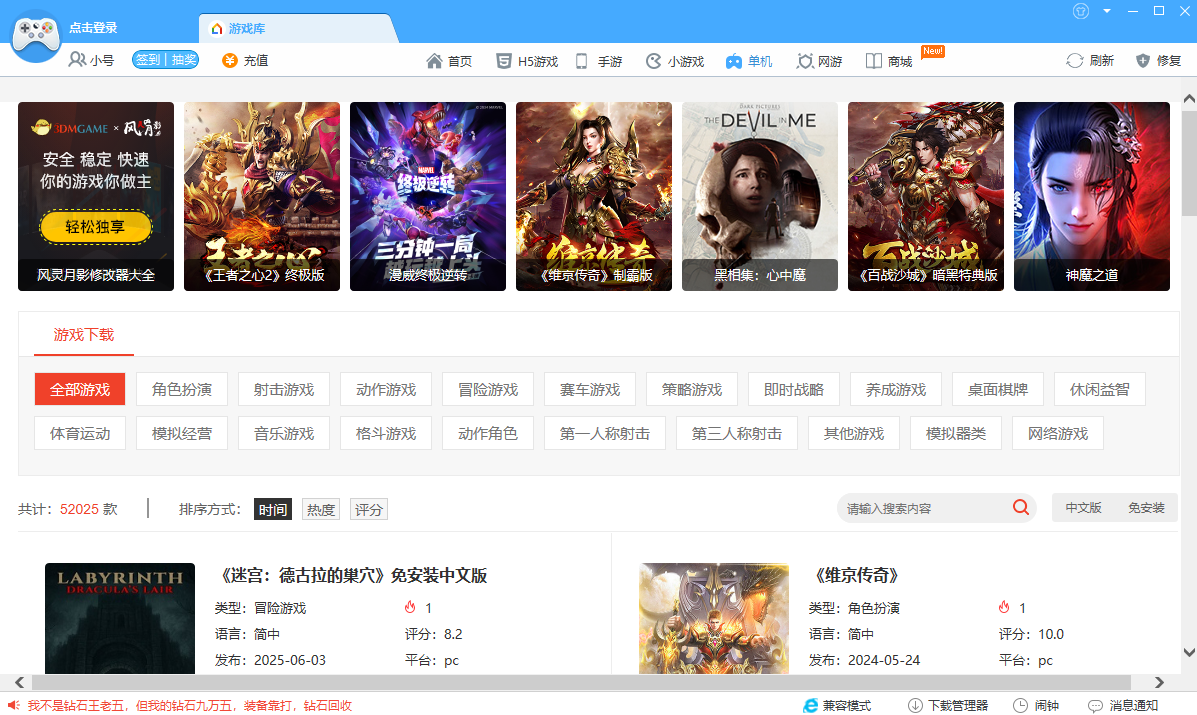The image size is (1197, 715).
Task: Open 漫威终极逆转 banner
Action: pyautogui.click(x=428, y=196)
